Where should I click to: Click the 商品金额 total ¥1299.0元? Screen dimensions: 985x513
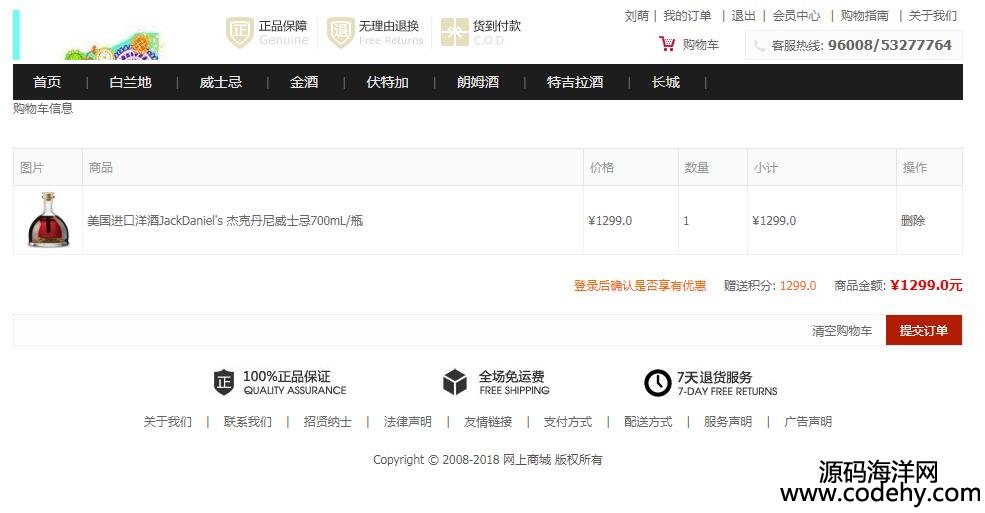tap(926, 285)
